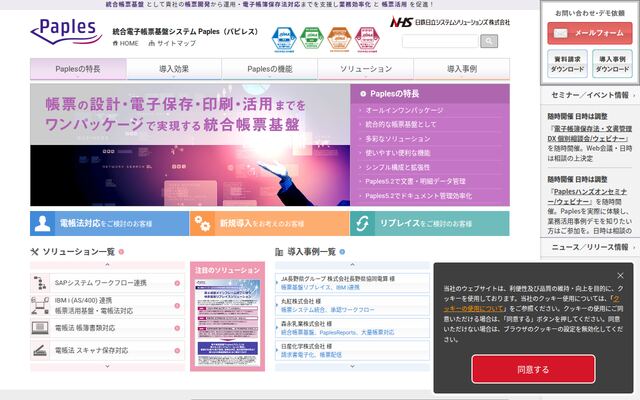Screen dimensions: 640x400
Task: Click the リプレイス banner refresh icon
Action: click(362, 223)
